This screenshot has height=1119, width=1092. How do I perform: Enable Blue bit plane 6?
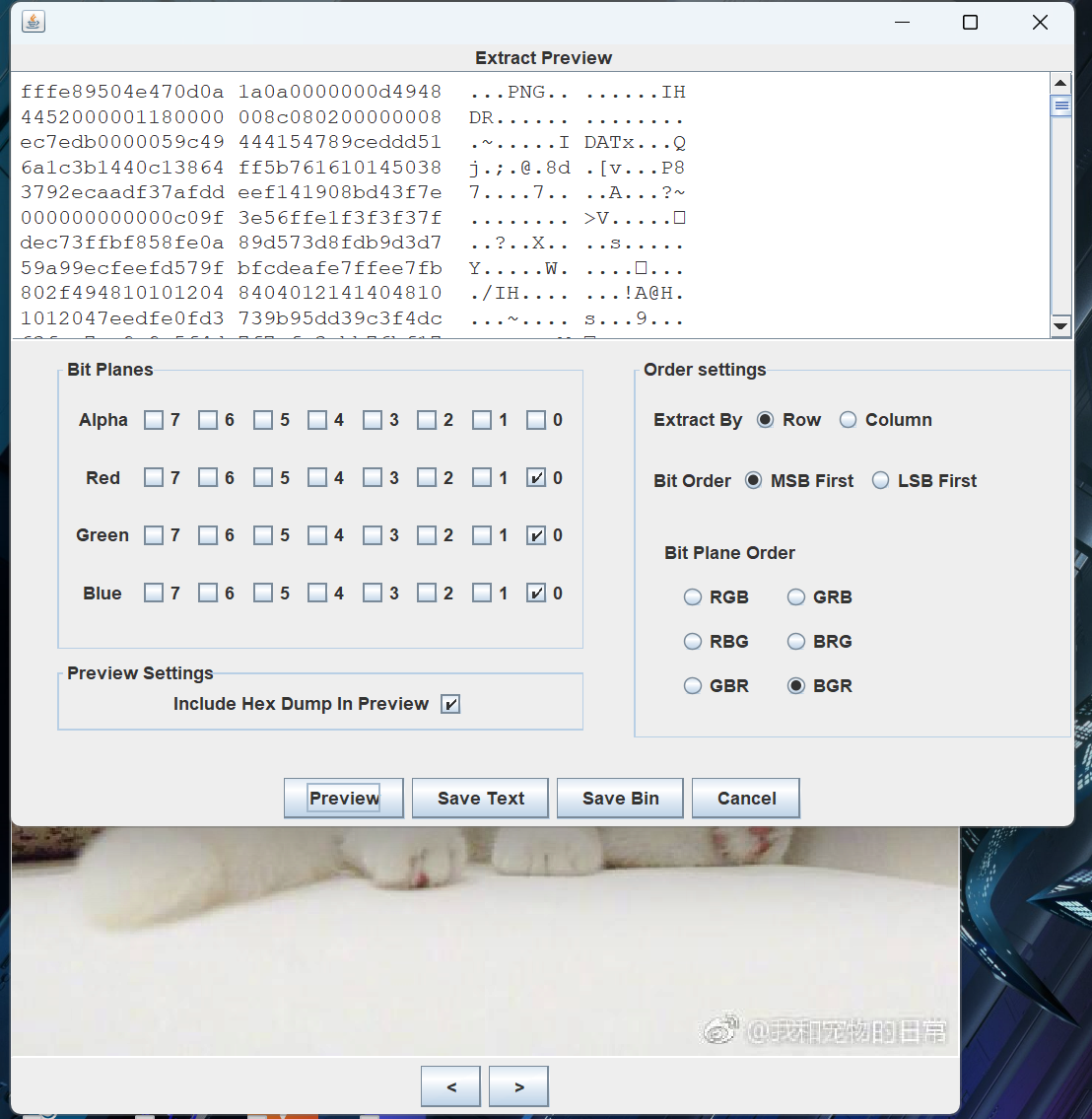[x=208, y=594]
